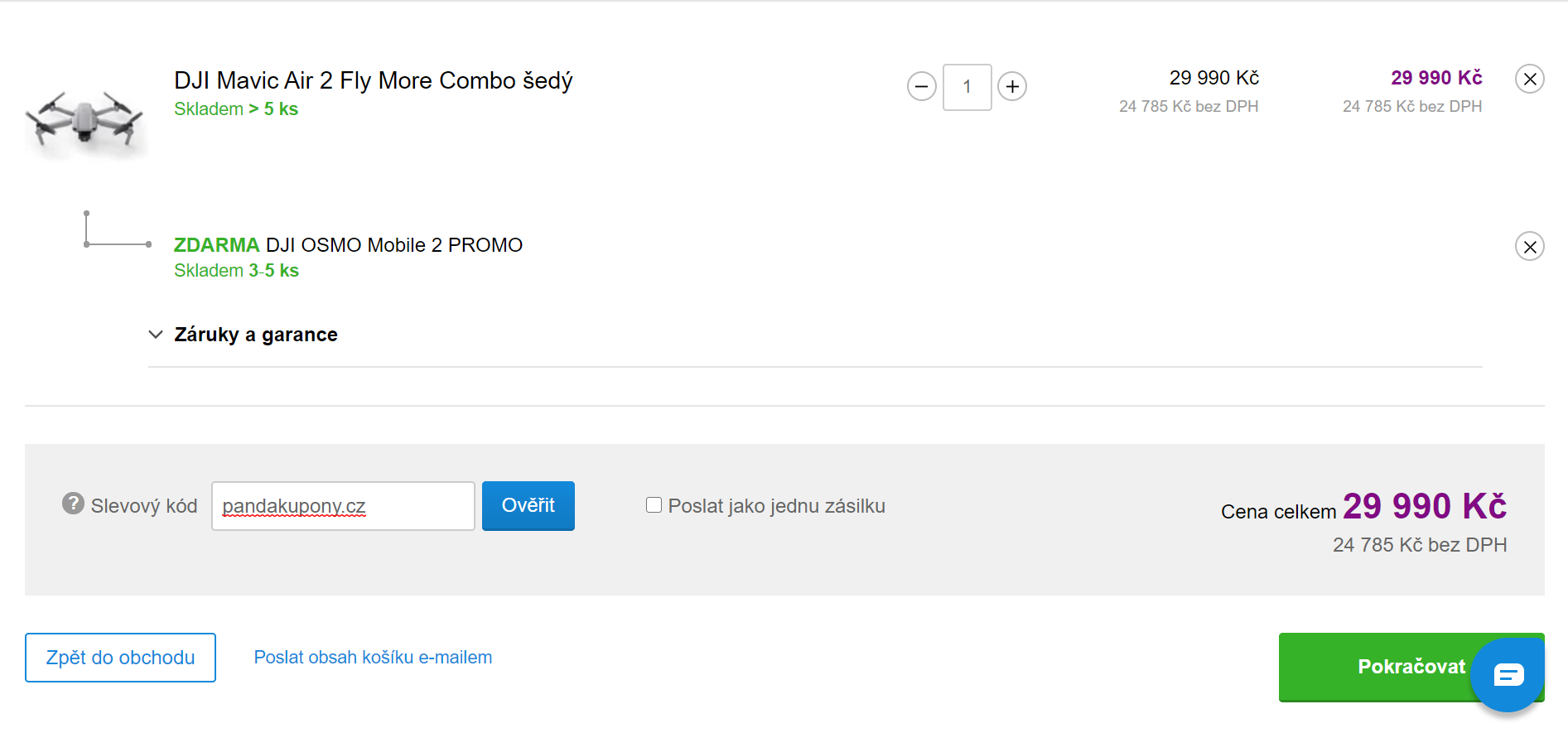Click the Slevový kód input field
This screenshot has width=1568, height=733.
[x=343, y=506]
